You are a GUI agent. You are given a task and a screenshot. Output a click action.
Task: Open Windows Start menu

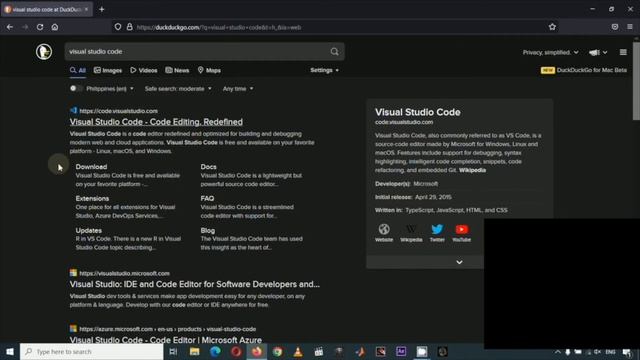tap(10, 351)
